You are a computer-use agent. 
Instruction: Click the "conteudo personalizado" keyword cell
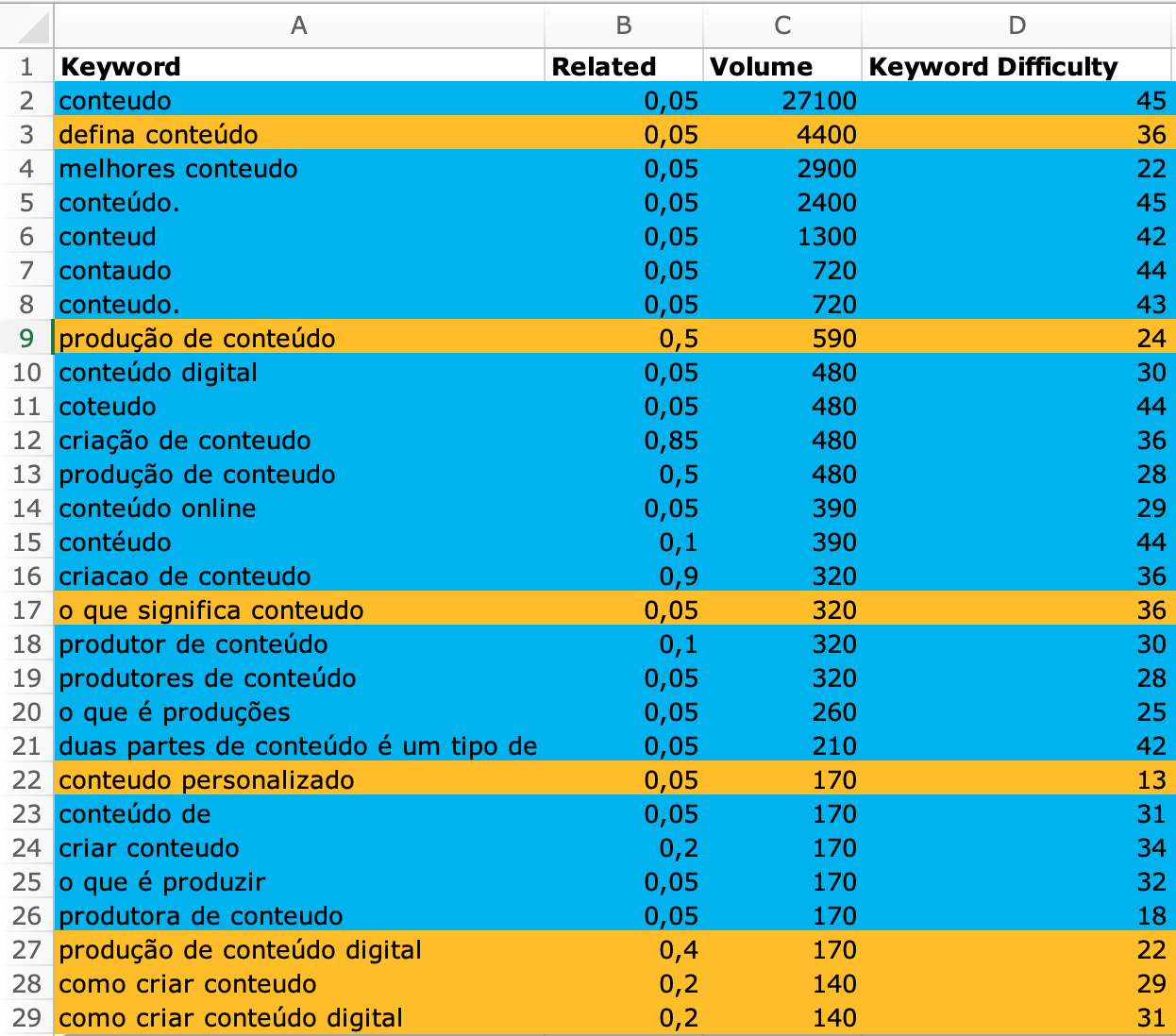click(x=299, y=780)
